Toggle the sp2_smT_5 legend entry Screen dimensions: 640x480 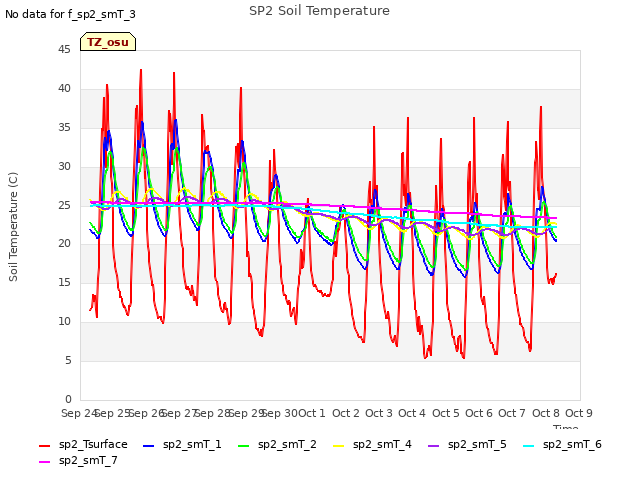(x=467, y=444)
